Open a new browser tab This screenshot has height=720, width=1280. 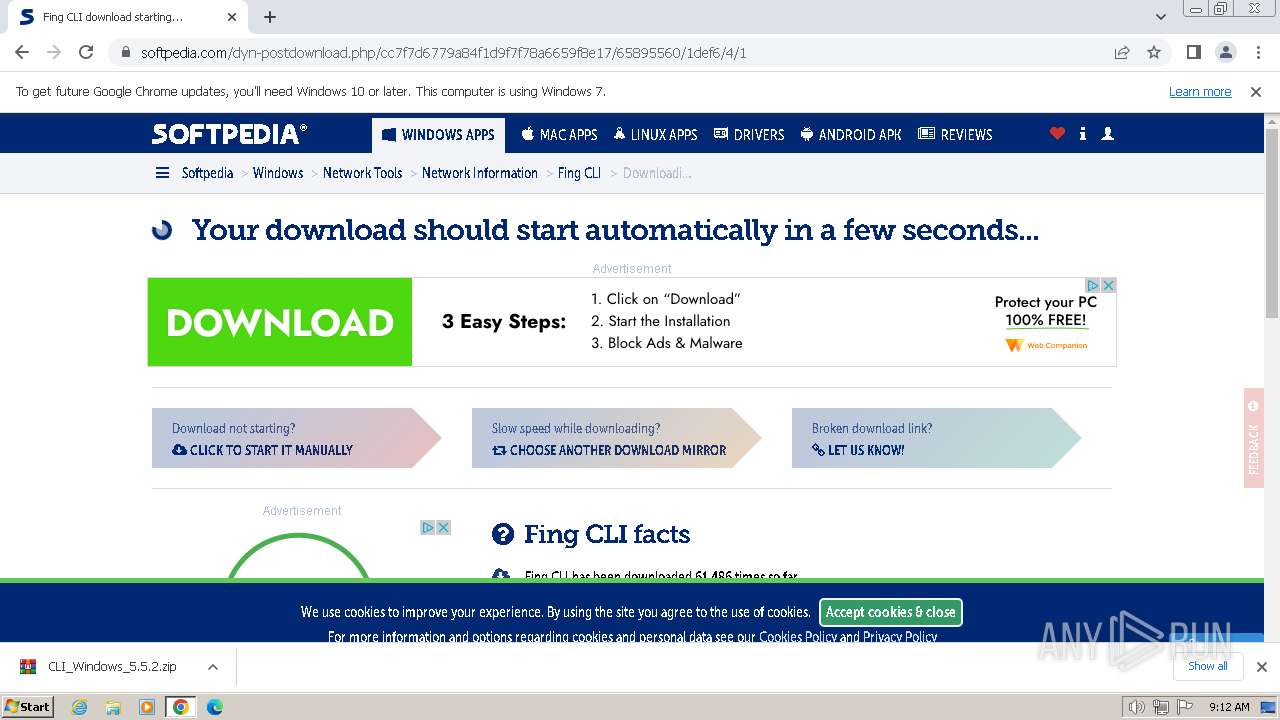(270, 17)
